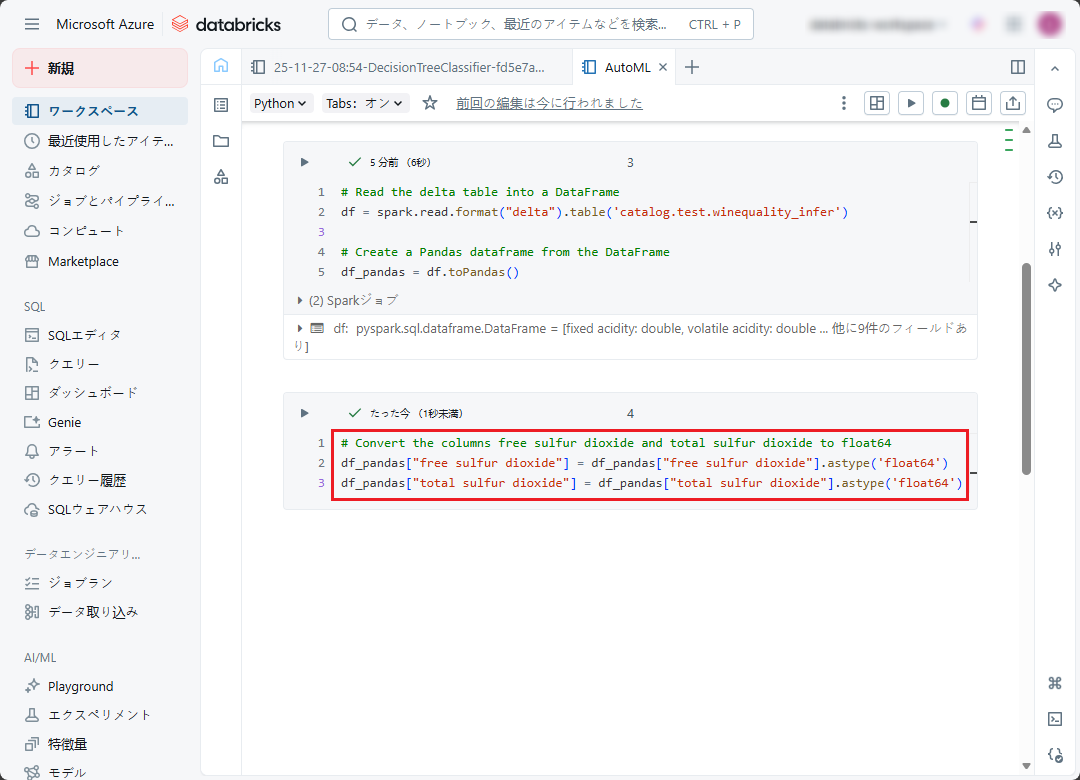Click the star icon to favorite notebook
1080x780 pixels.
[430, 103]
